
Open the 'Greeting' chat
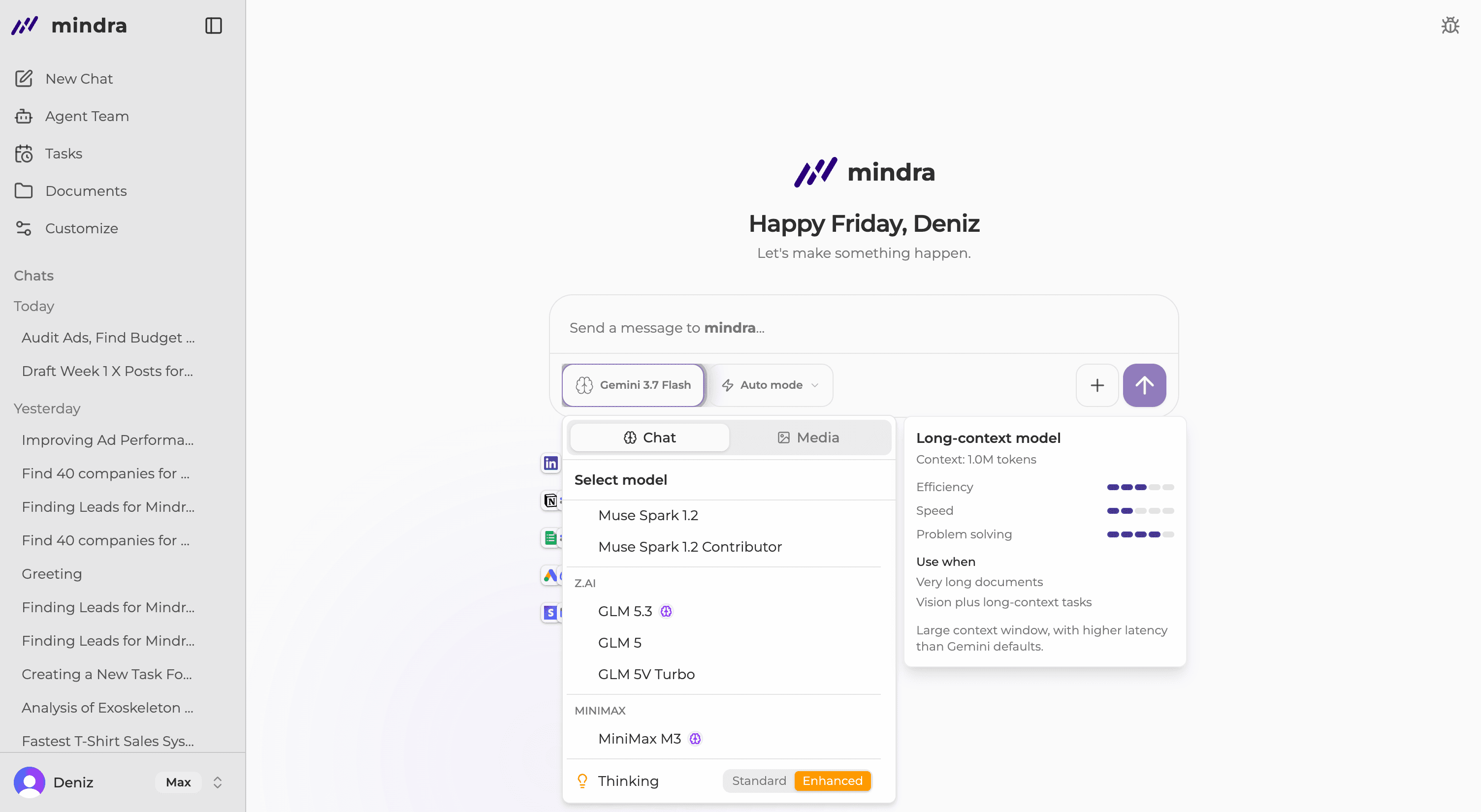click(x=52, y=573)
